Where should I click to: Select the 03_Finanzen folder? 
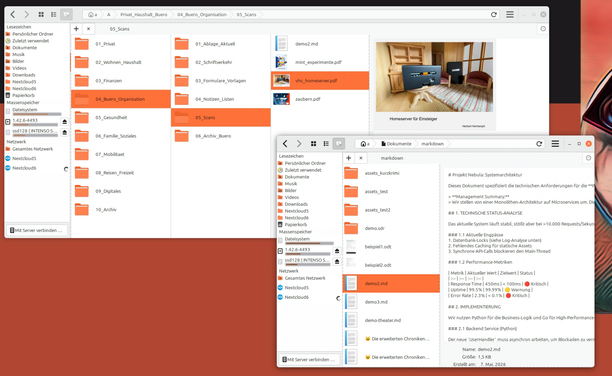coord(121,81)
